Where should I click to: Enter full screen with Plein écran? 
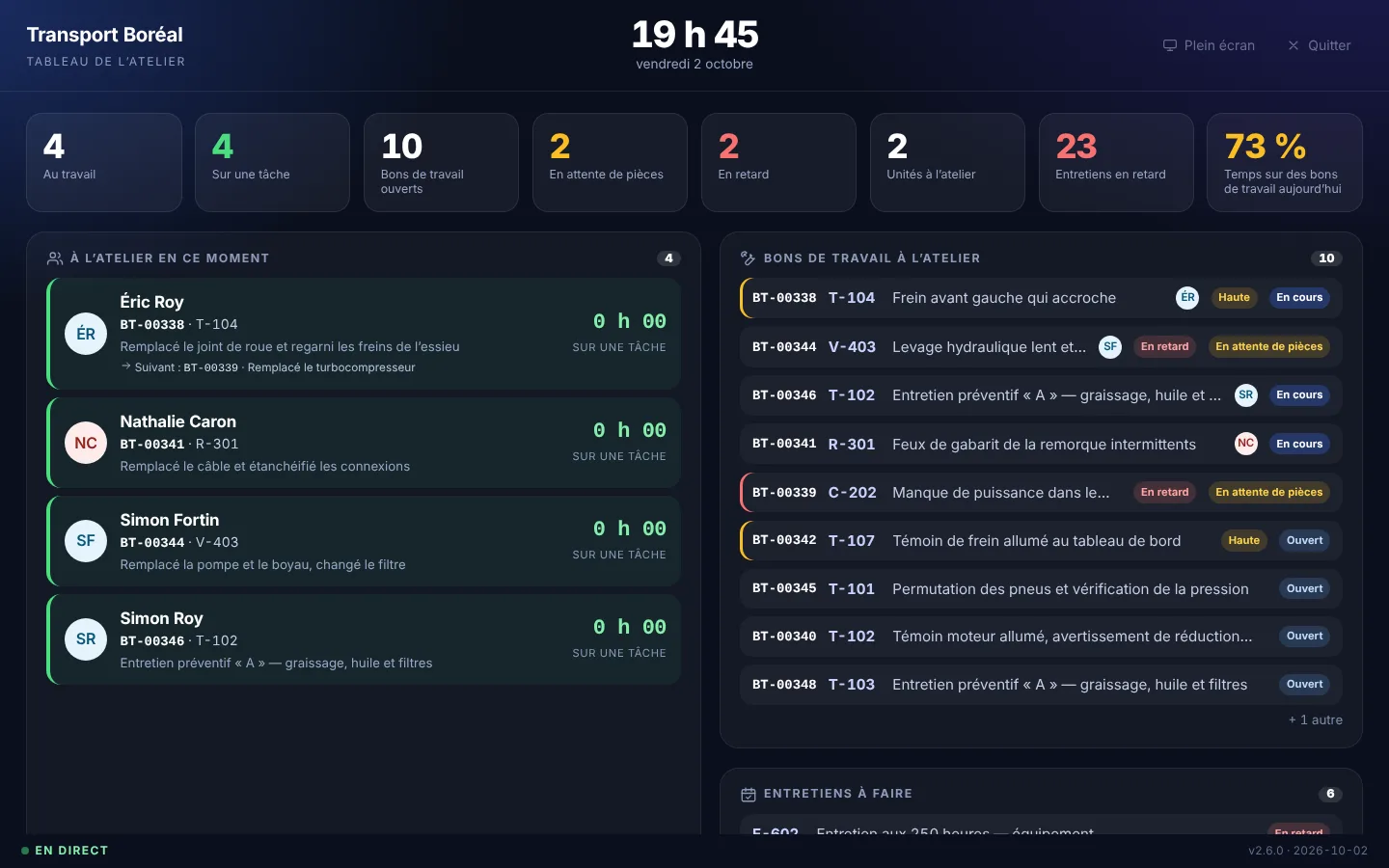1209,45
